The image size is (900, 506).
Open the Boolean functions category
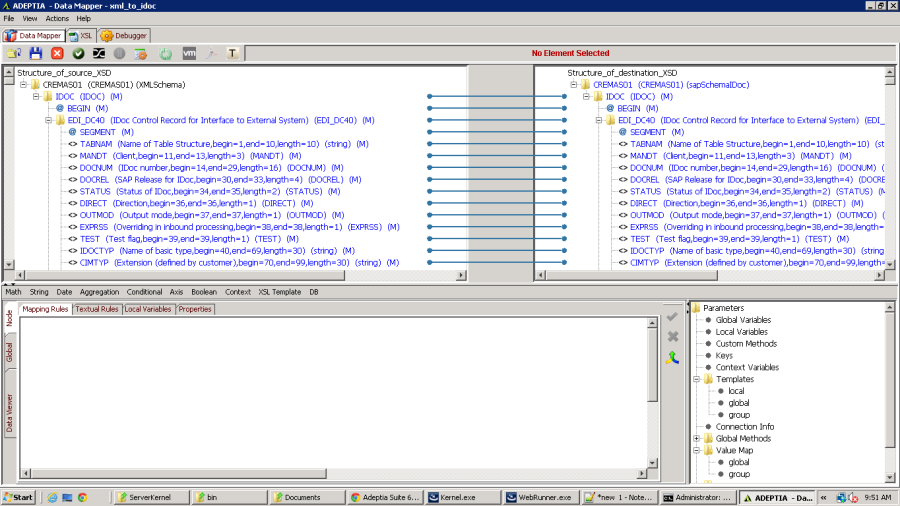[x=204, y=292]
